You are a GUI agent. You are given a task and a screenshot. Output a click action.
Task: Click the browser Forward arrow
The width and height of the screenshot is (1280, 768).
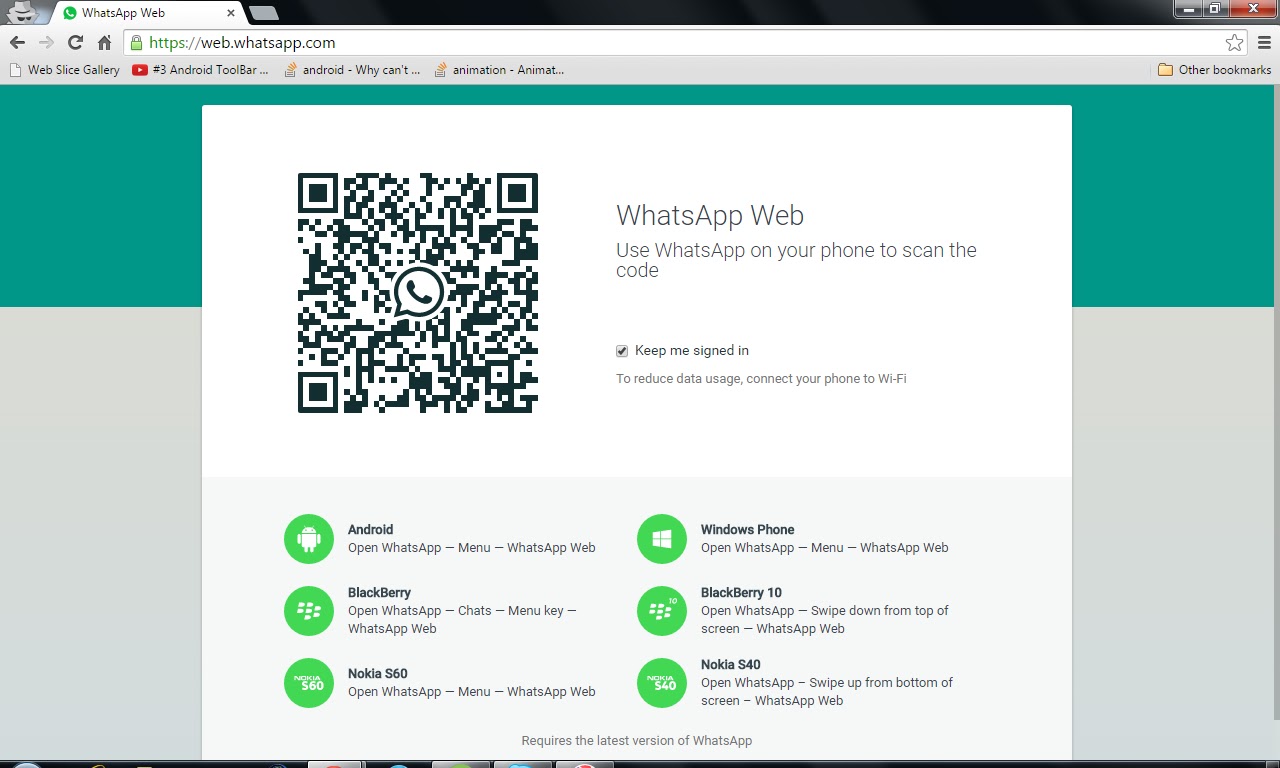[46, 43]
